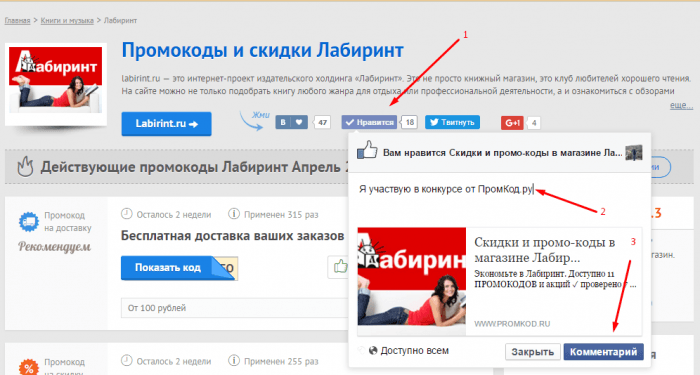This screenshot has width=700, height=375.
Task: Open the Лабиринт preview image in popup
Action: (x=412, y=282)
